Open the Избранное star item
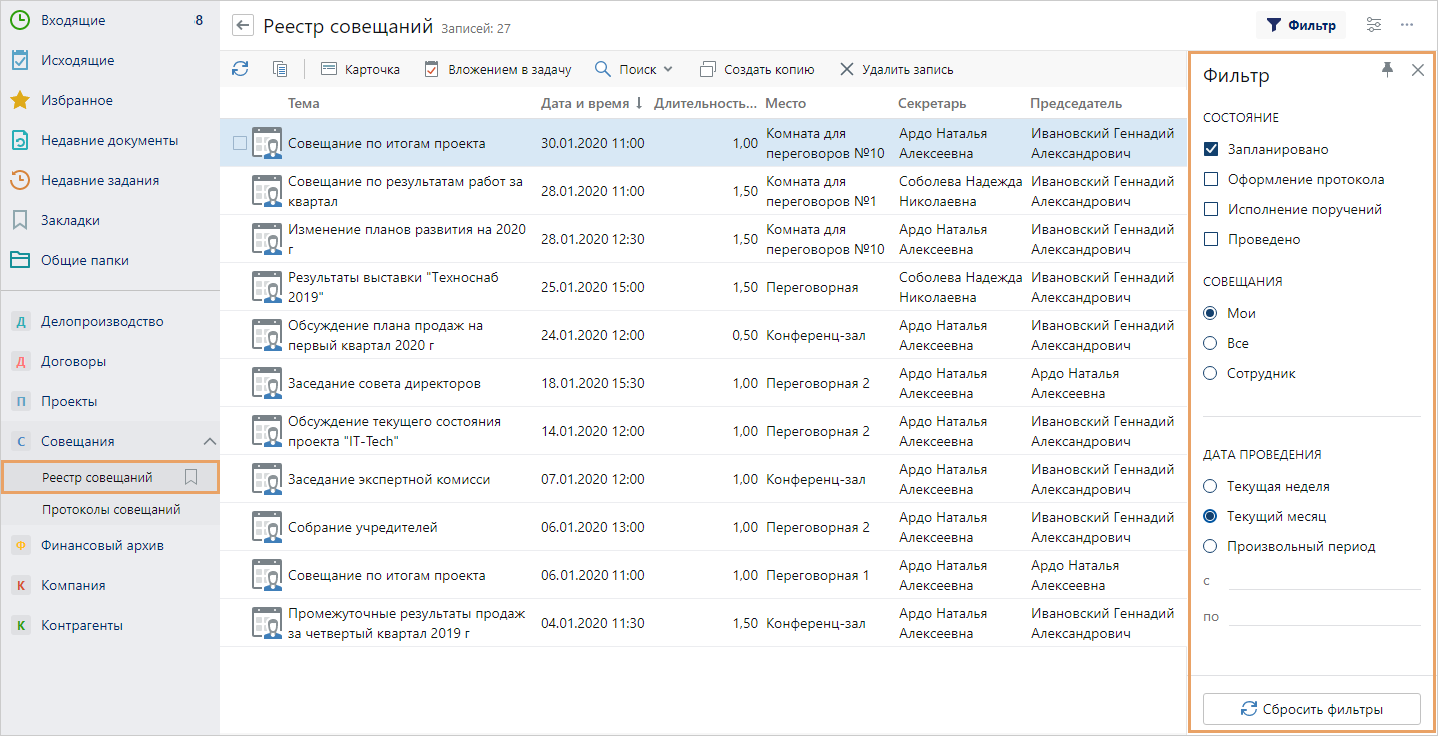 76,100
